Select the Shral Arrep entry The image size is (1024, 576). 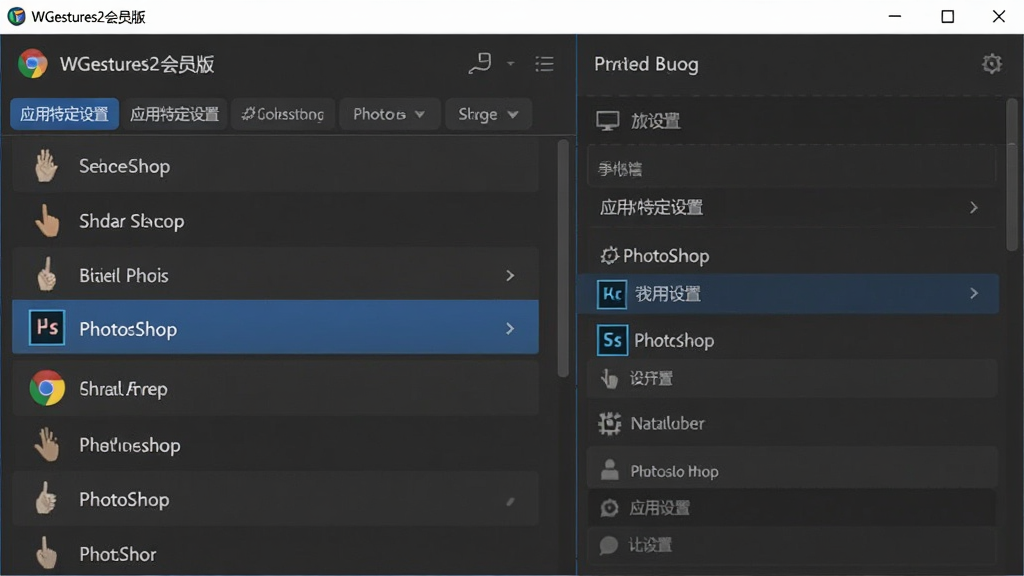[x=275, y=389]
